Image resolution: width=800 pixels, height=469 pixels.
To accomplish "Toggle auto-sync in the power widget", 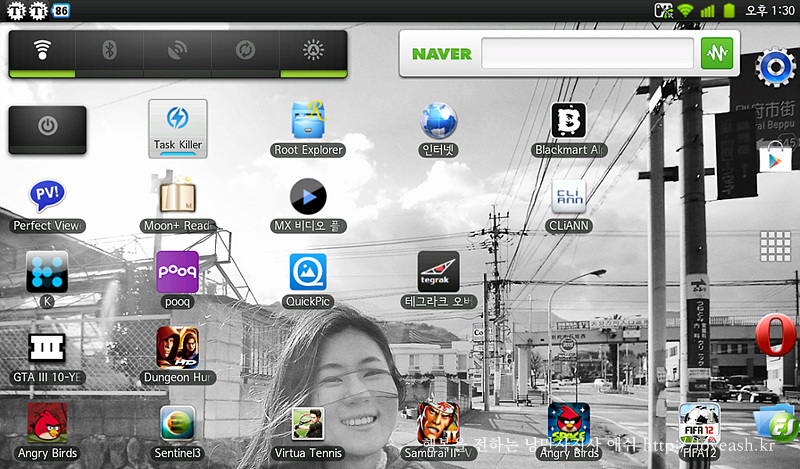I will coord(245,54).
